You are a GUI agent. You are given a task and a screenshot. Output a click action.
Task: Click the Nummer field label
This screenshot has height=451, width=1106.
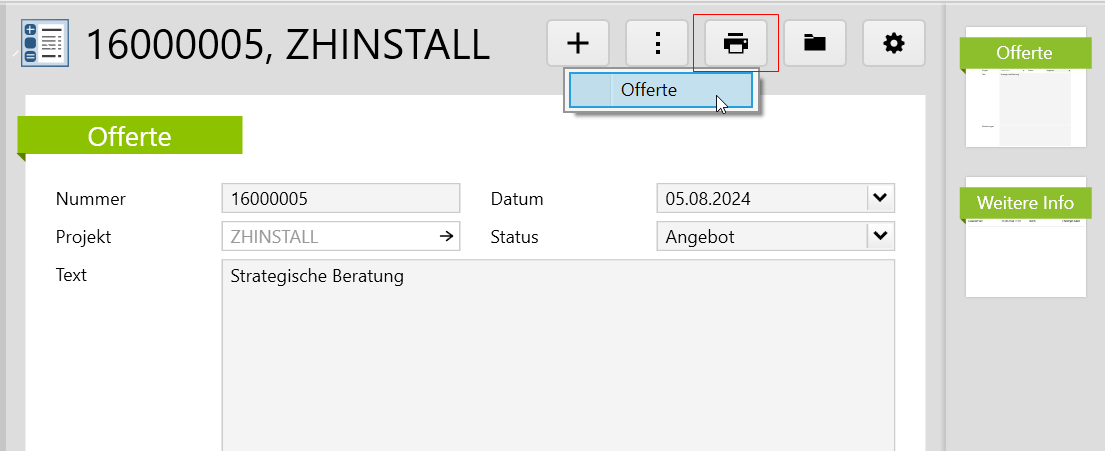point(91,198)
